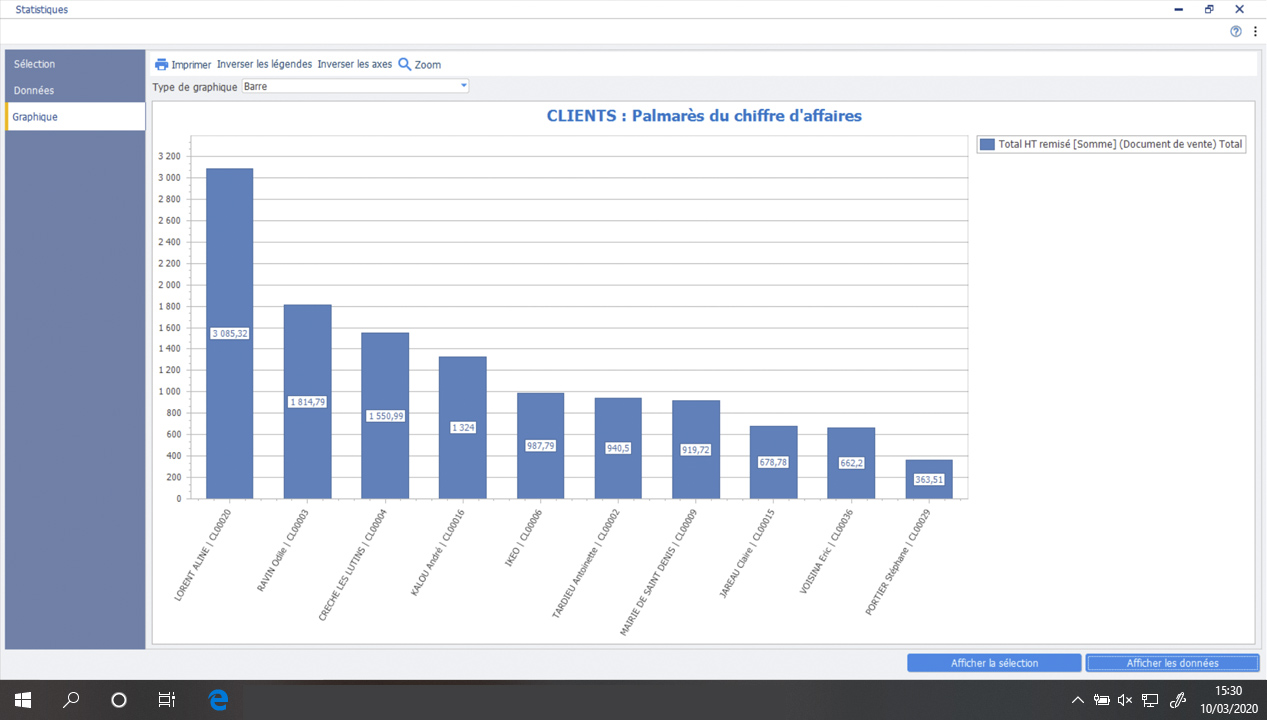Switch to the Sélection tab

(35, 64)
